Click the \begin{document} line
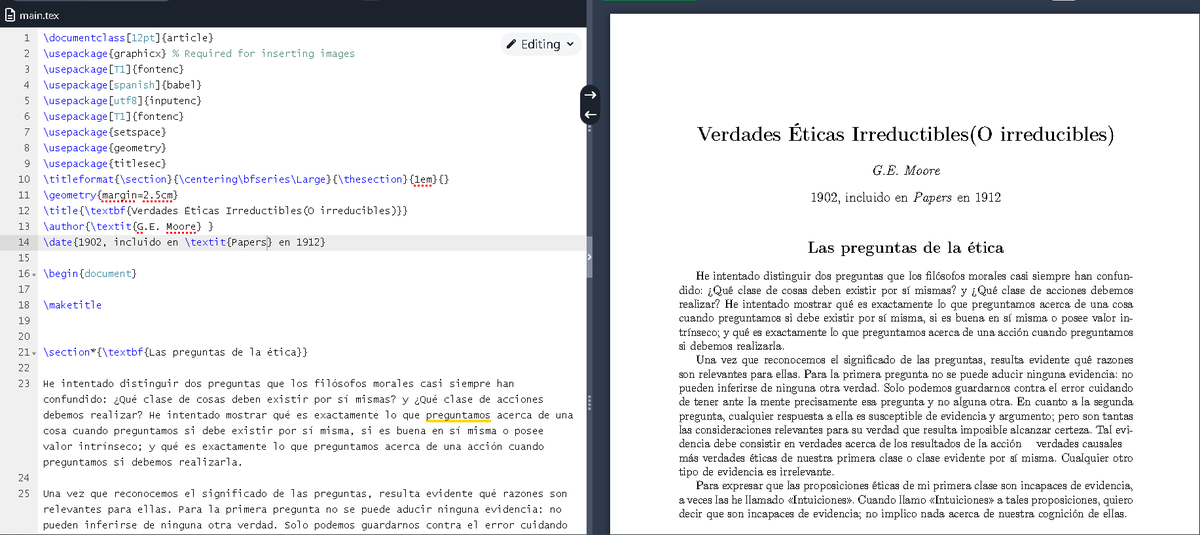 [x=89, y=274]
